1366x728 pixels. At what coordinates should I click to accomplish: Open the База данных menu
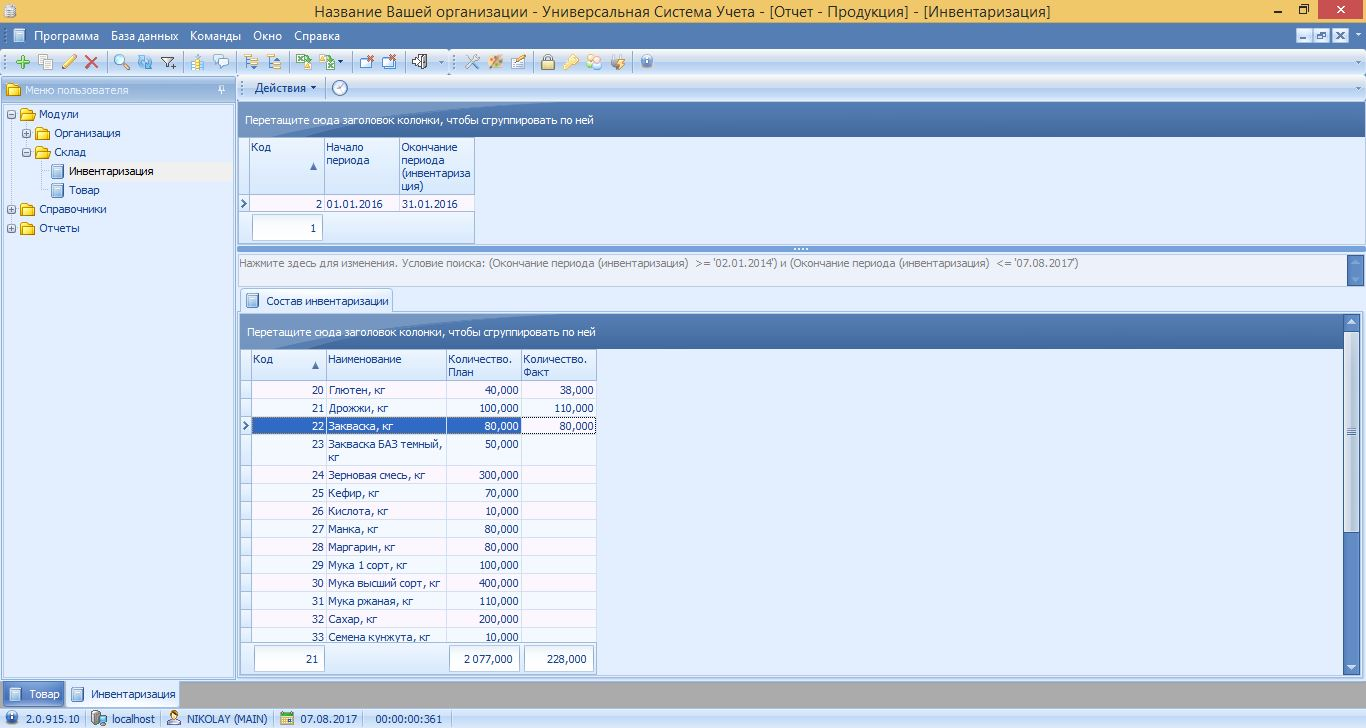(x=144, y=36)
